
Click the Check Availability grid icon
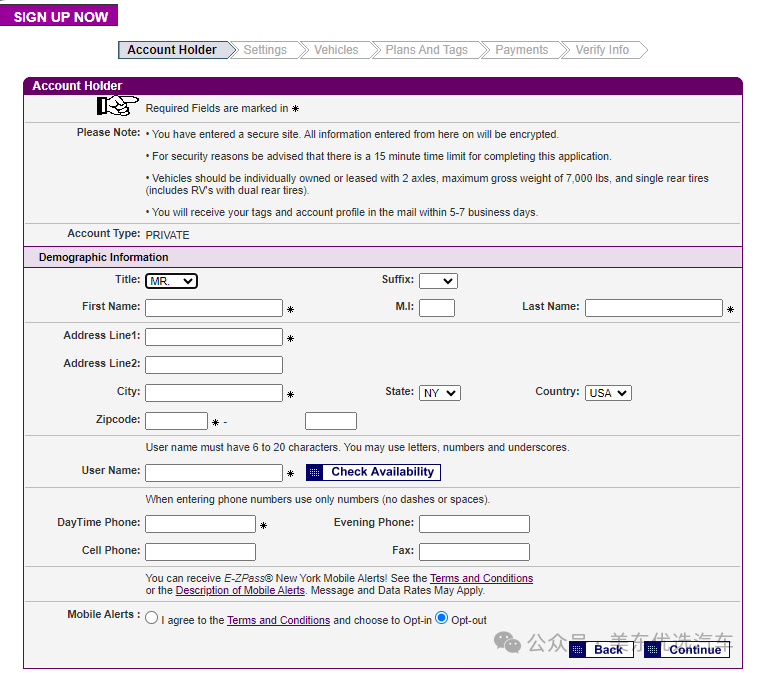click(314, 472)
